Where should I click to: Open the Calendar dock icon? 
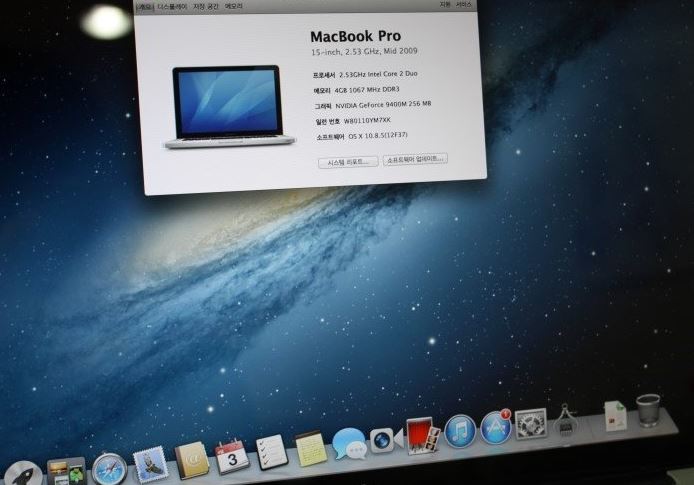pos(231,456)
